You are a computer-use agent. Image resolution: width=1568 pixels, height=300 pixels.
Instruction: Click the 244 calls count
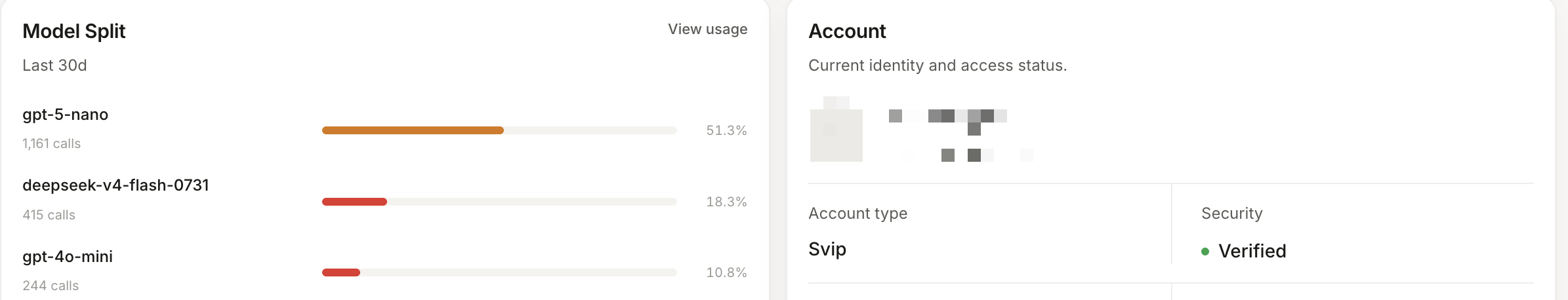51,286
